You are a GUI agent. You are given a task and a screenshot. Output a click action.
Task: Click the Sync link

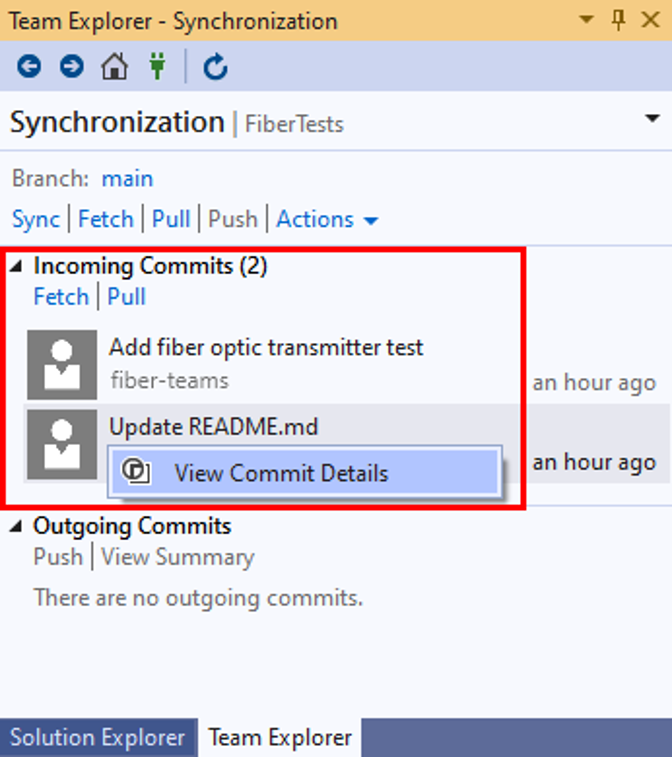click(x=36, y=219)
